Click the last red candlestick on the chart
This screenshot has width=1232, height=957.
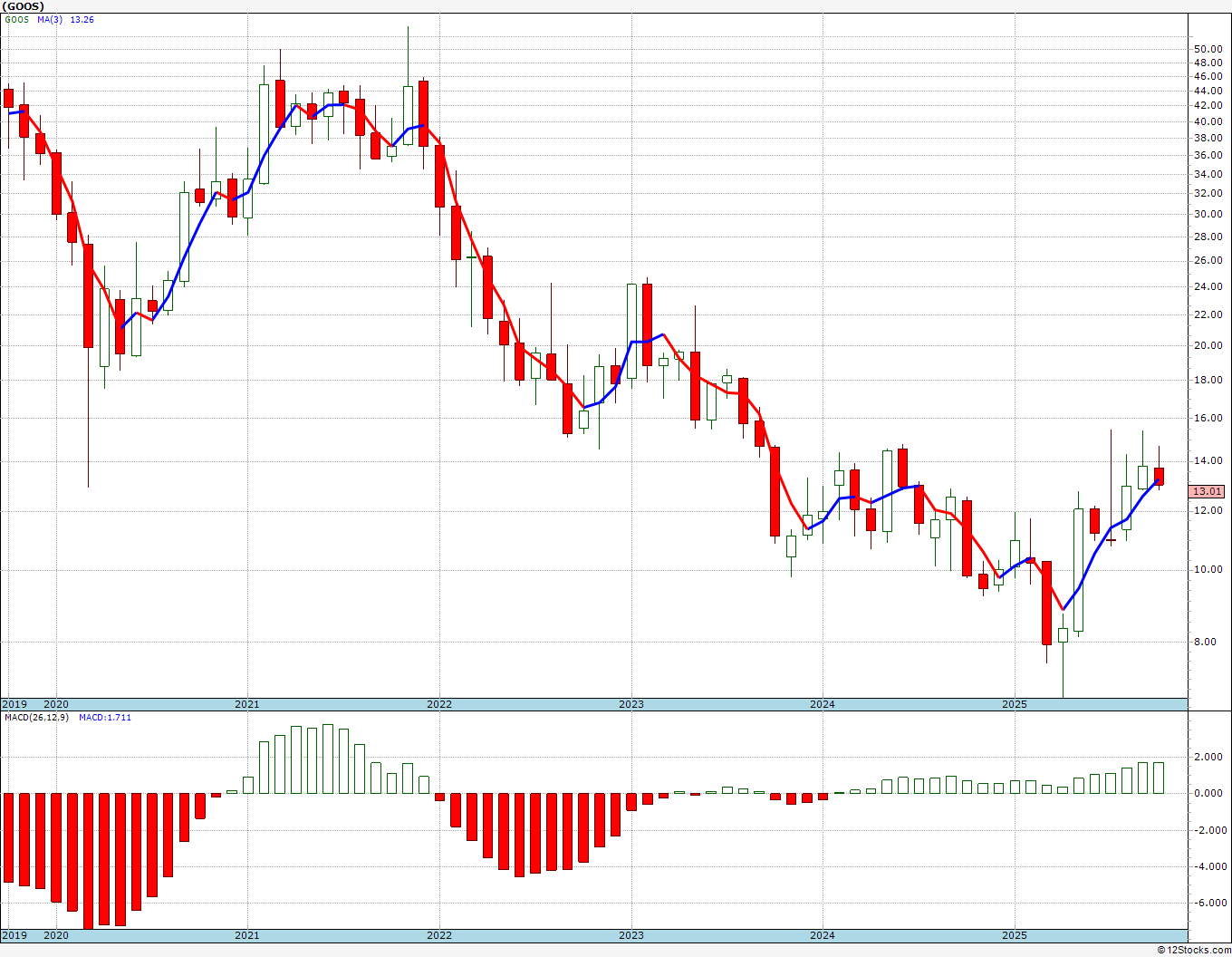[x=1159, y=477]
